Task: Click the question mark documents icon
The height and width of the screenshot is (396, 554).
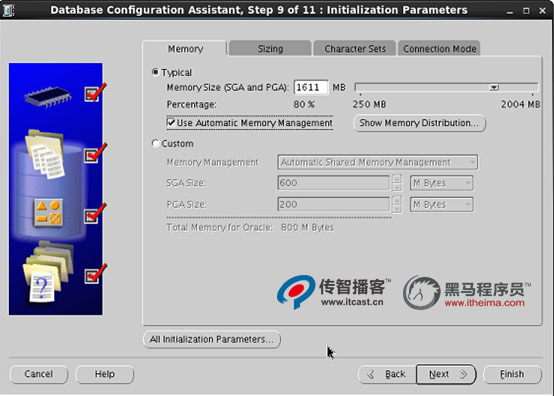Action: pyautogui.click(x=48, y=272)
